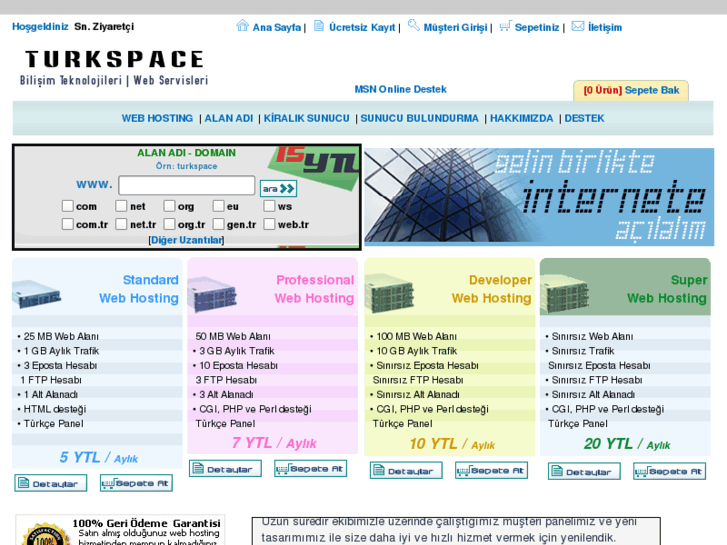This screenshot has width=727, height=545.
Task: Click the ara domain search button
Action: (278, 188)
